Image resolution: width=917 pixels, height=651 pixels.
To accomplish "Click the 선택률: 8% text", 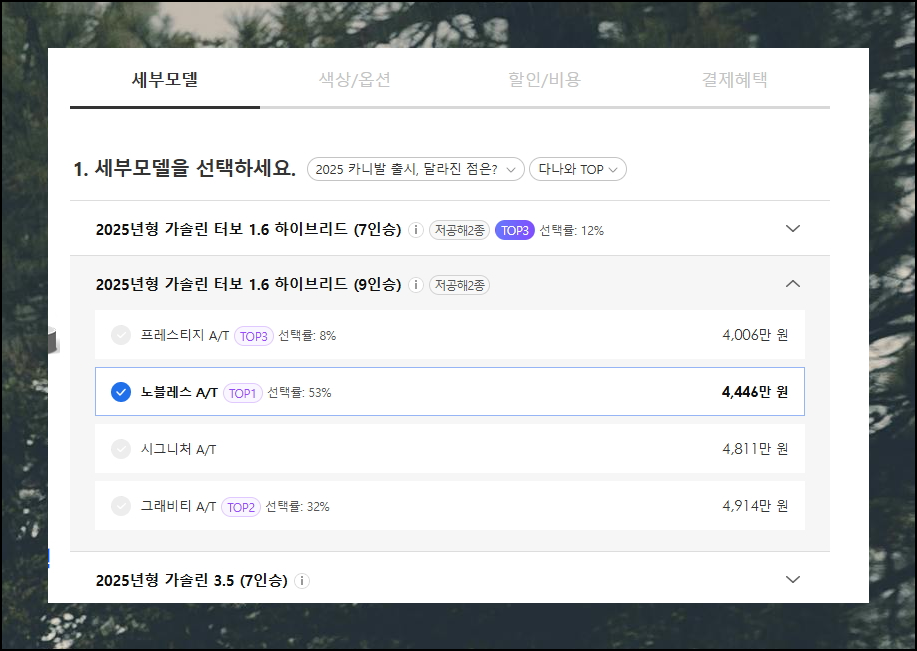I will (307, 336).
